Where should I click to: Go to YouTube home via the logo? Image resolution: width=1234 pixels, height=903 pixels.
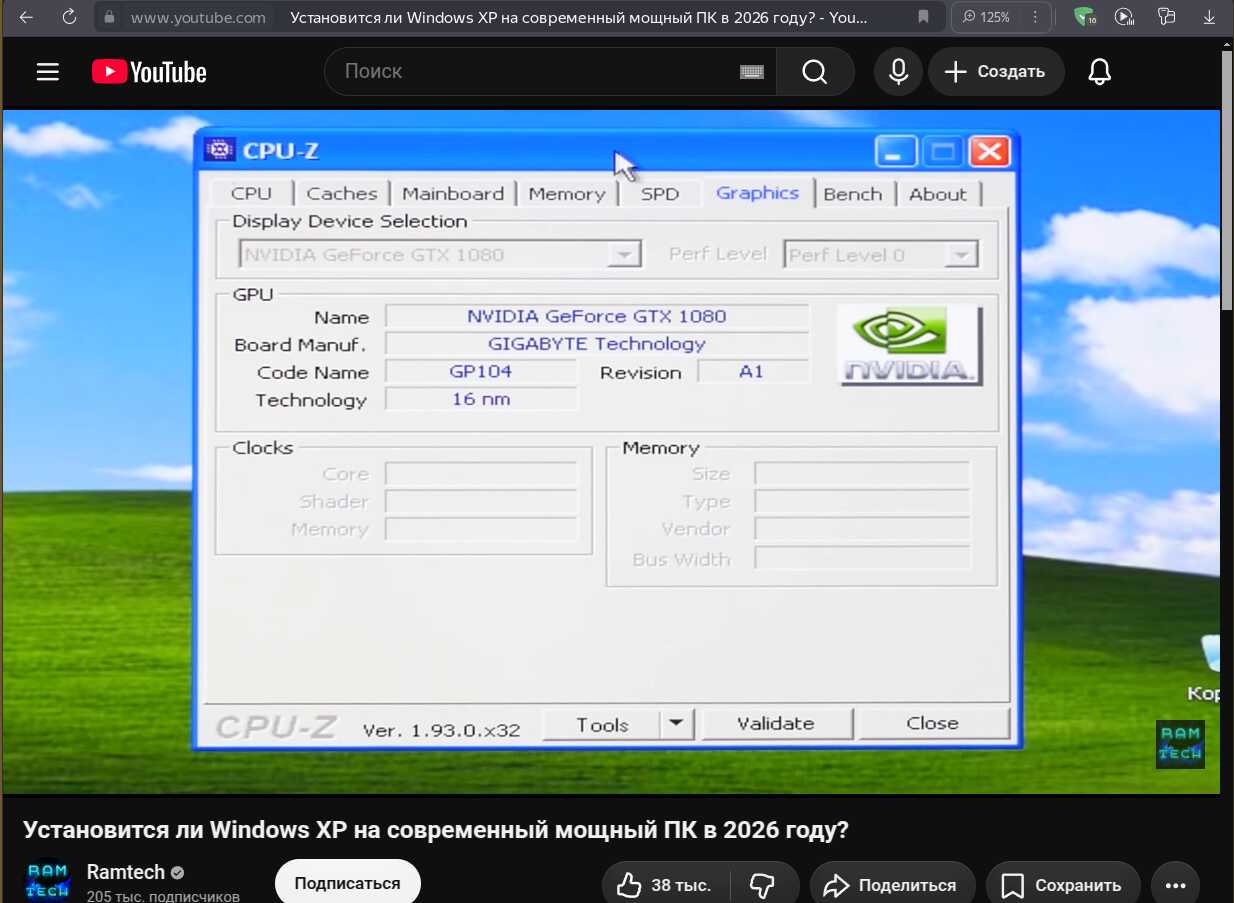[149, 72]
